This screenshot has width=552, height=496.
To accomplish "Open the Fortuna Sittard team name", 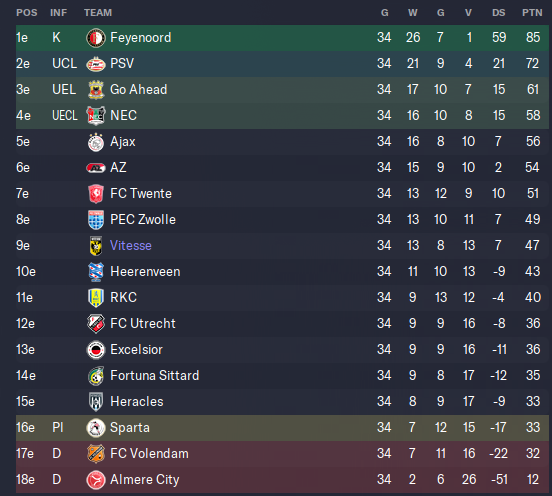I will tap(155, 375).
